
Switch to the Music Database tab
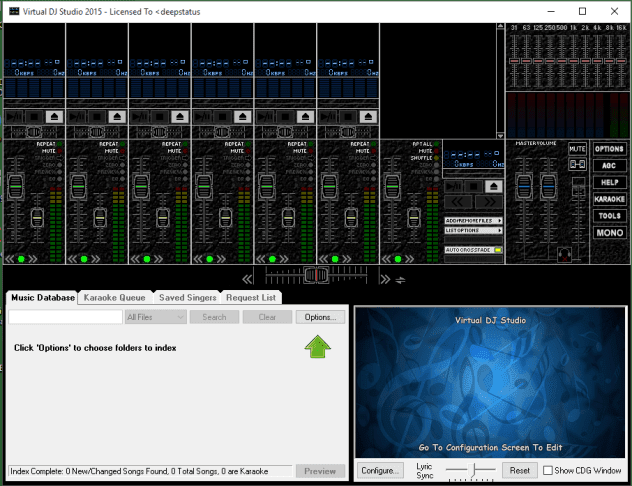42,298
